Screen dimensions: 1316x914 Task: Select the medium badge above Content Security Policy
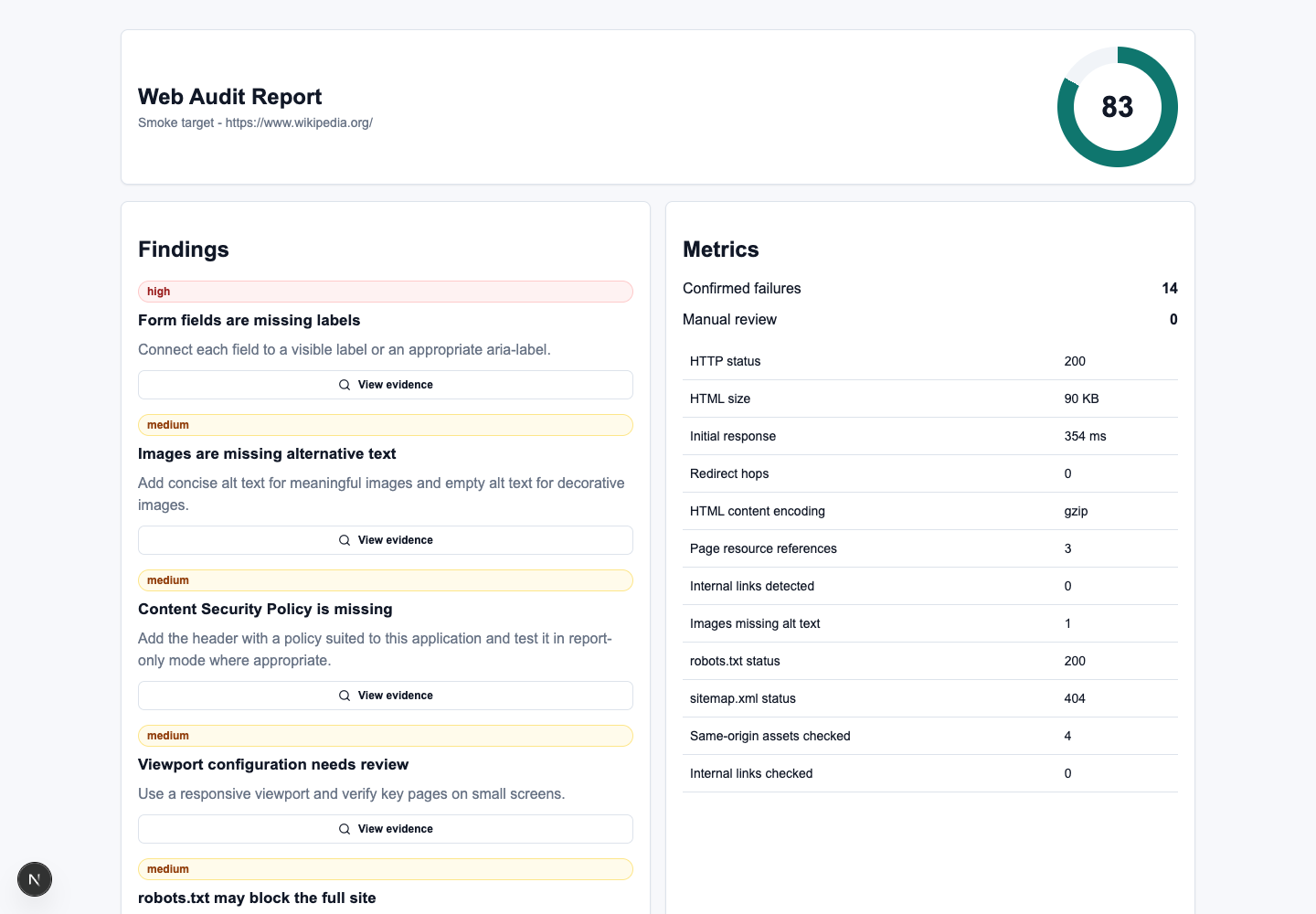coord(386,580)
